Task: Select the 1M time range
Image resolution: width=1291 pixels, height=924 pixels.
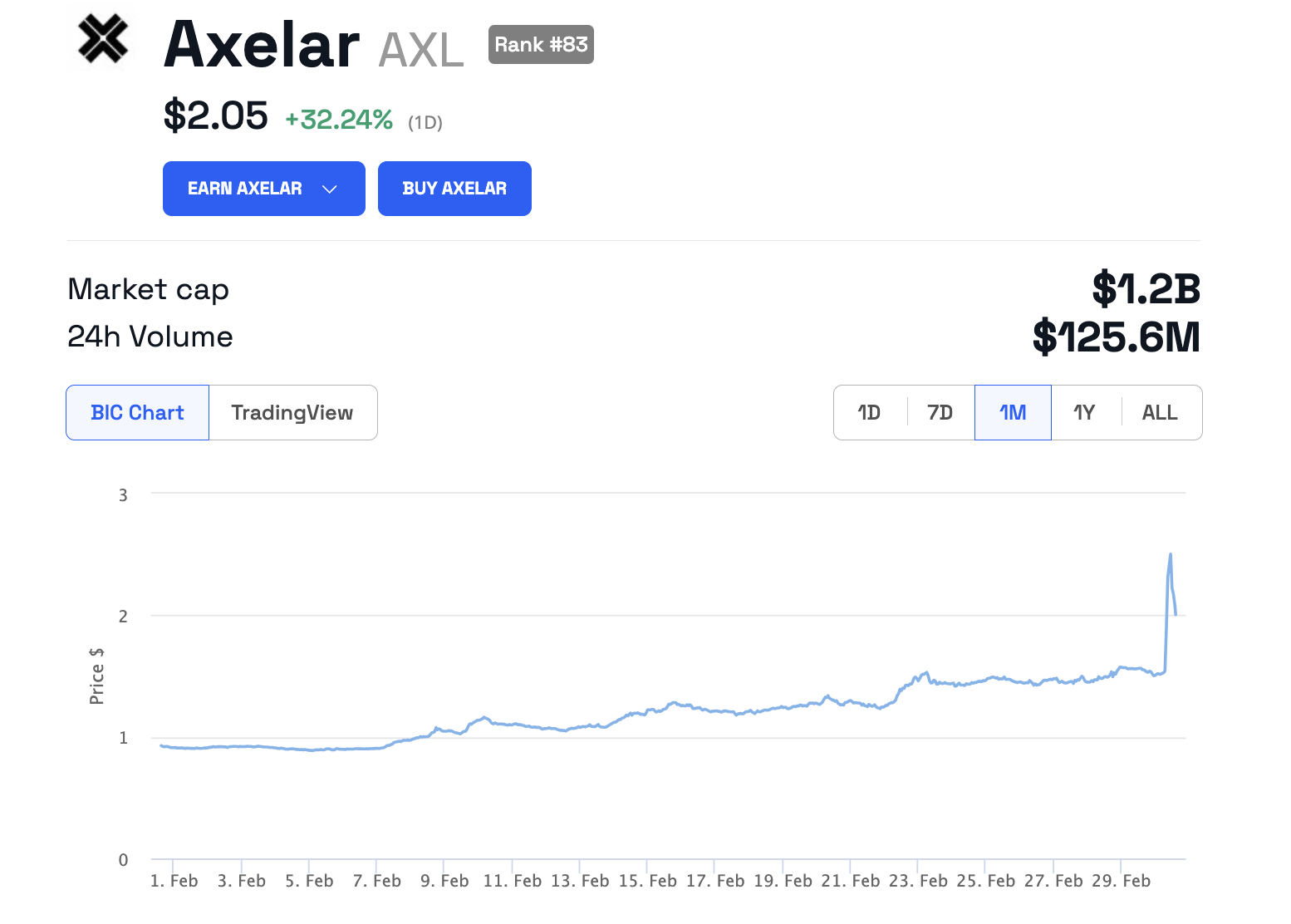Action: [x=1013, y=413]
